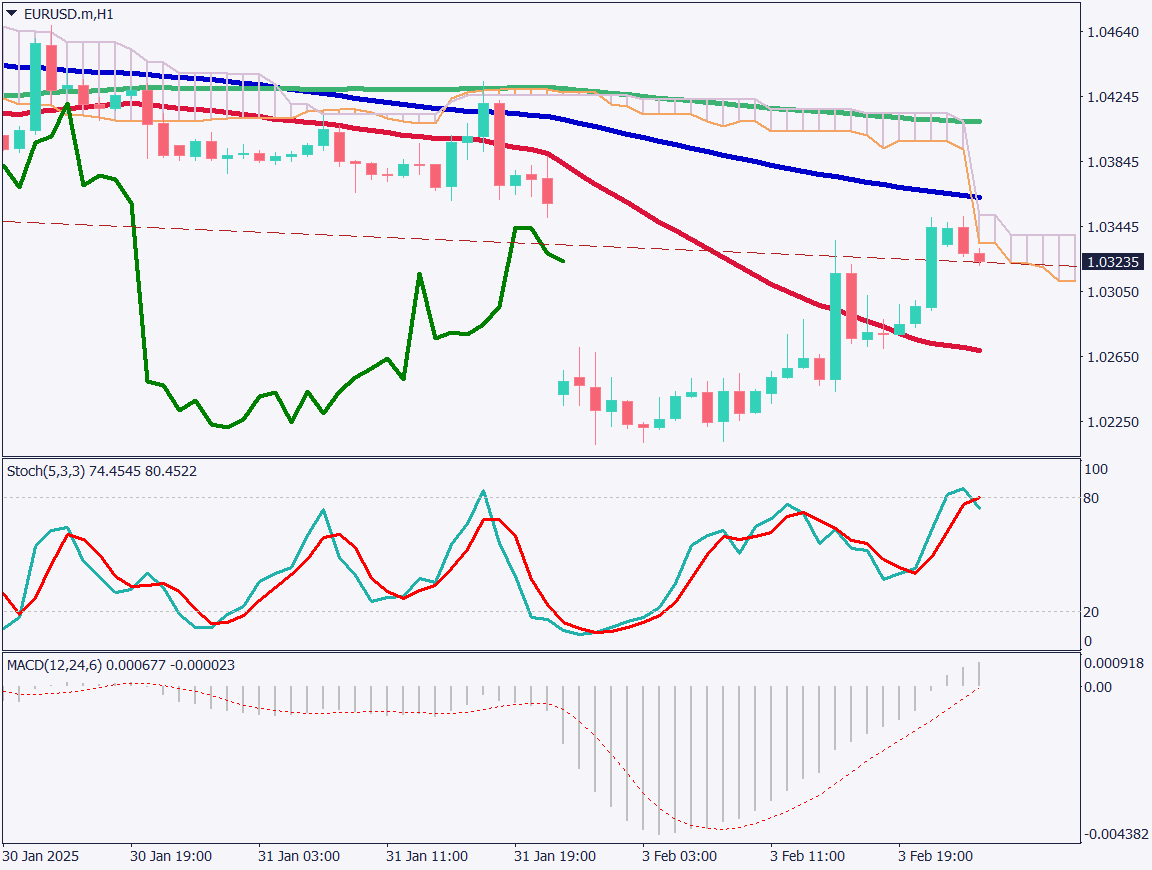Click the Stochastic 80 level label
This screenshot has width=1152, height=870.
point(1092,498)
